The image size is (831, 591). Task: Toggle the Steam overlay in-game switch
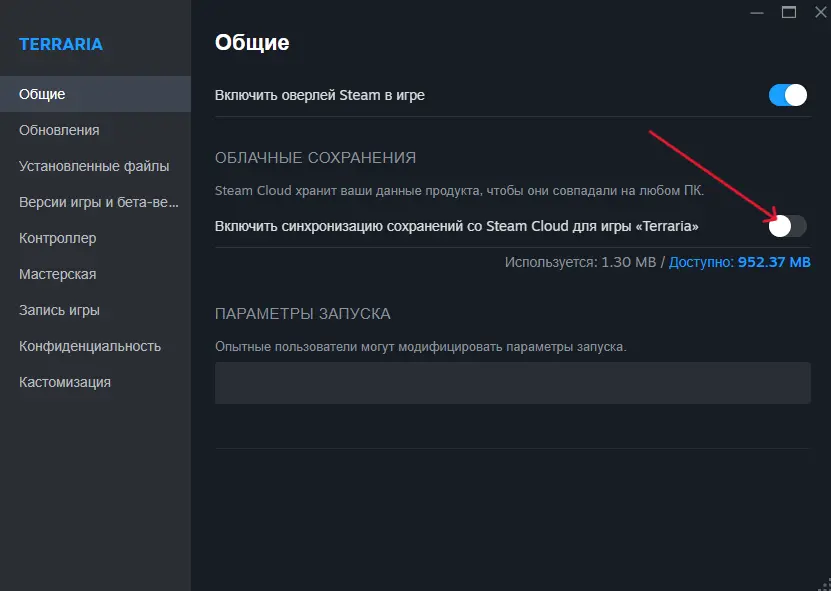tap(788, 95)
